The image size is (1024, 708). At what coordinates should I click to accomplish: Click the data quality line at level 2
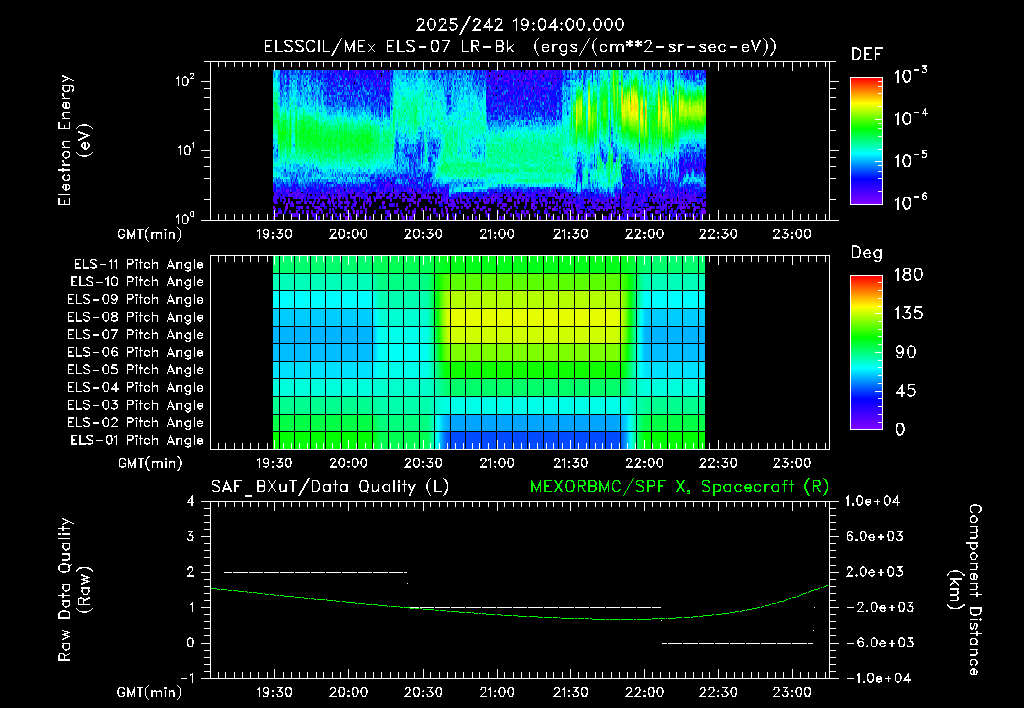point(315,572)
